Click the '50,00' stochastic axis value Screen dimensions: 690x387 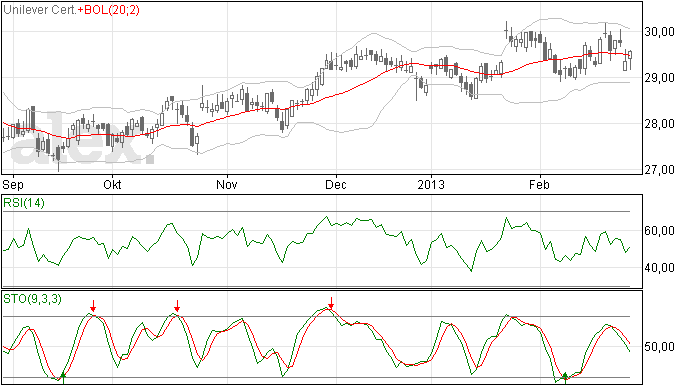pyautogui.click(x=659, y=347)
